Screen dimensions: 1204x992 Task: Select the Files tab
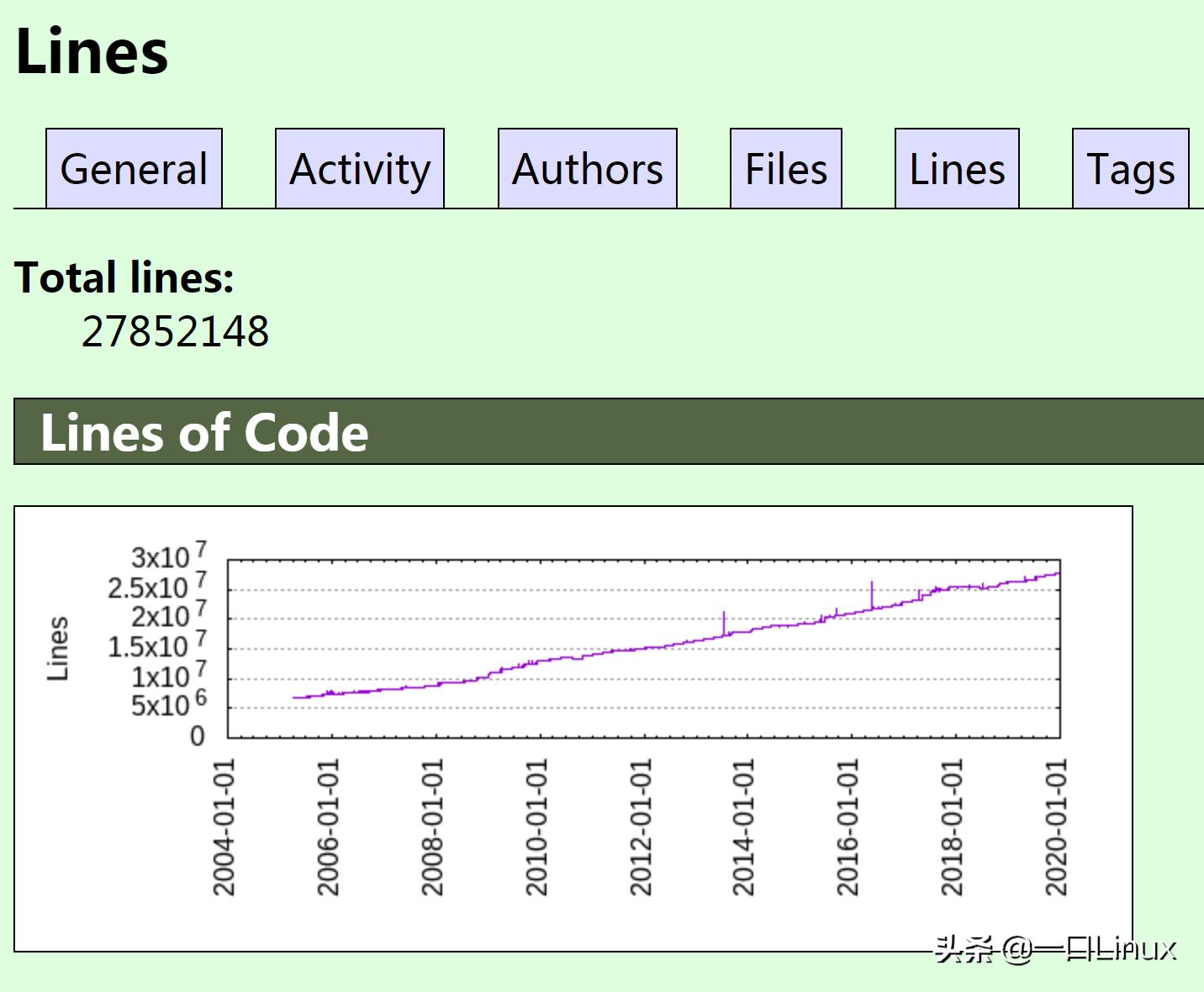pyautogui.click(x=786, y=168)
